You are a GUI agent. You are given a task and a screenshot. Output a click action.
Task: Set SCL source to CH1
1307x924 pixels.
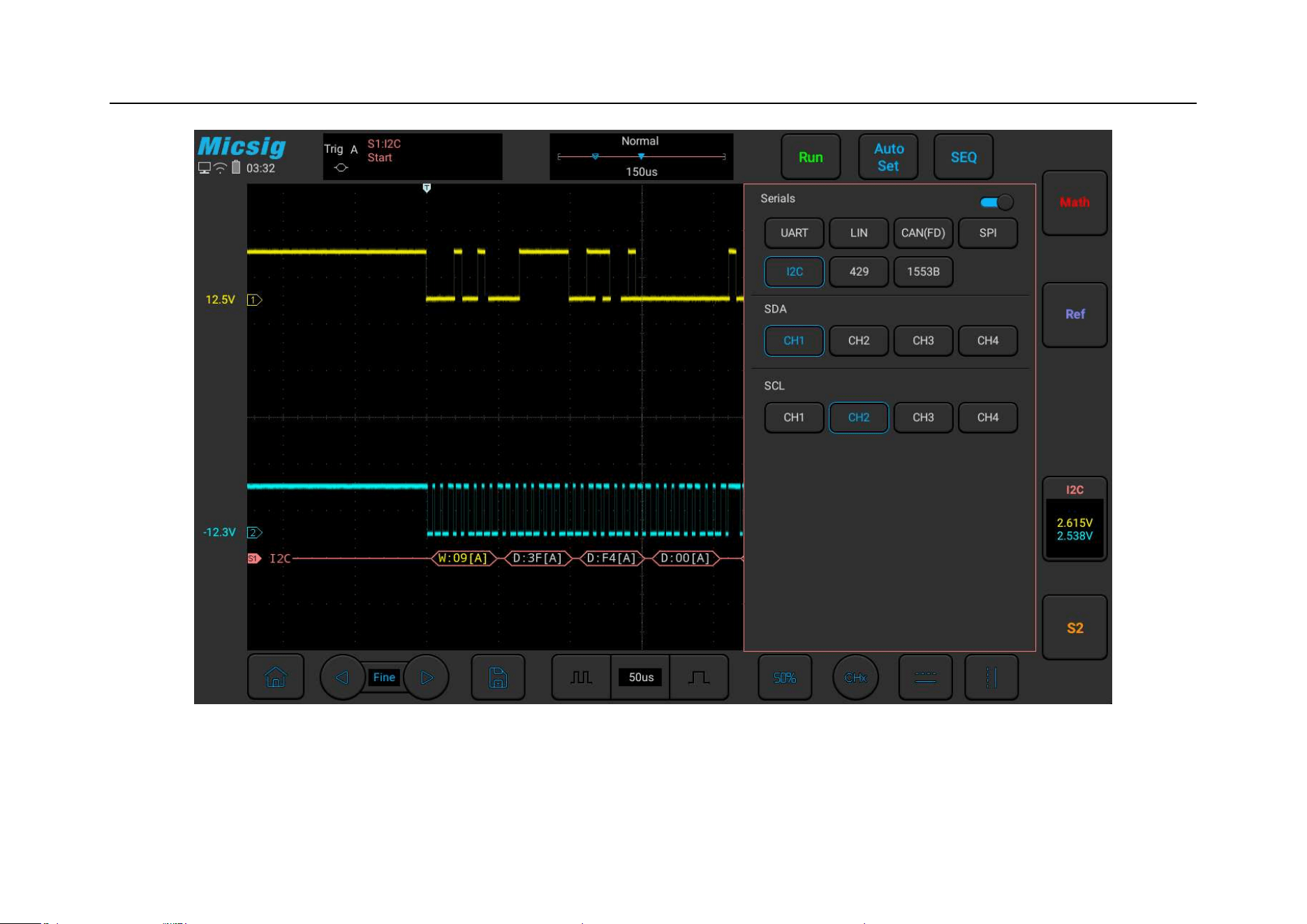[794, 417]
